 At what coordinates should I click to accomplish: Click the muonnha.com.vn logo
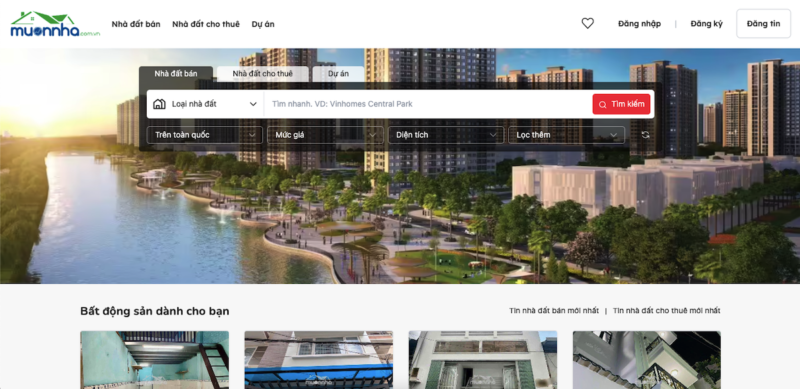(55, 24)
